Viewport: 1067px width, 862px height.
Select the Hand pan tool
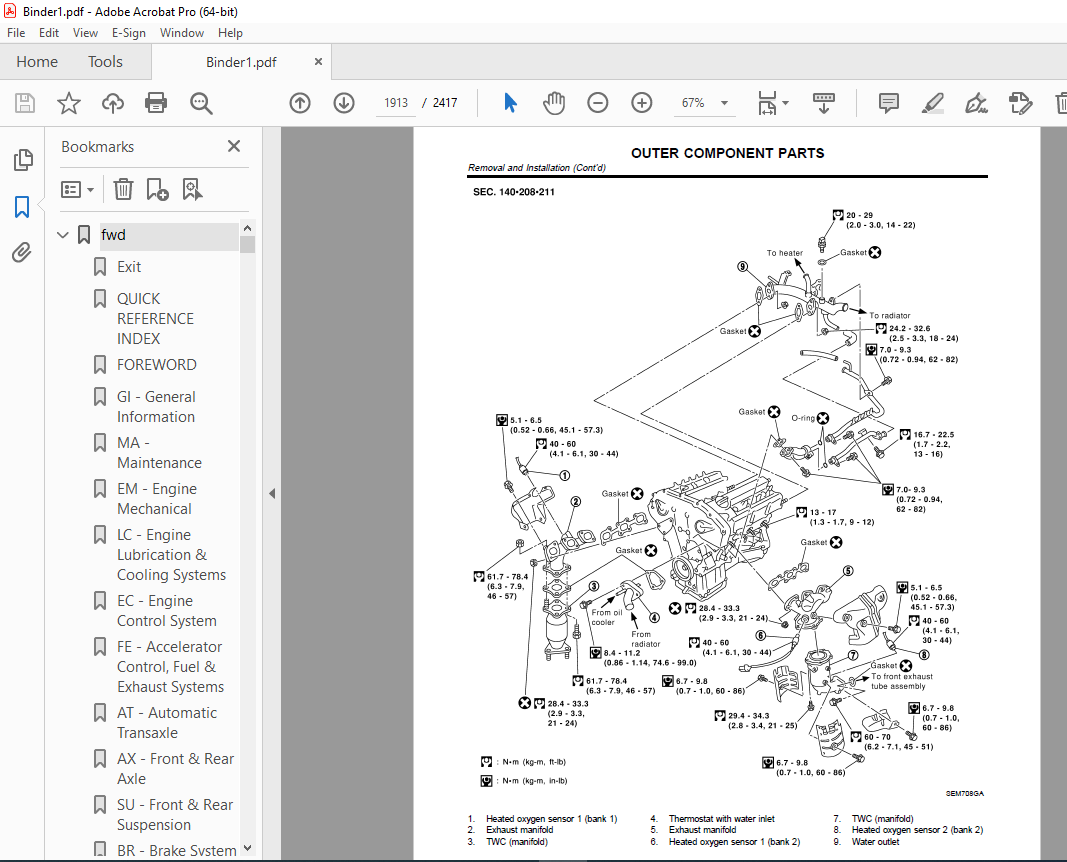pos(554,103)
